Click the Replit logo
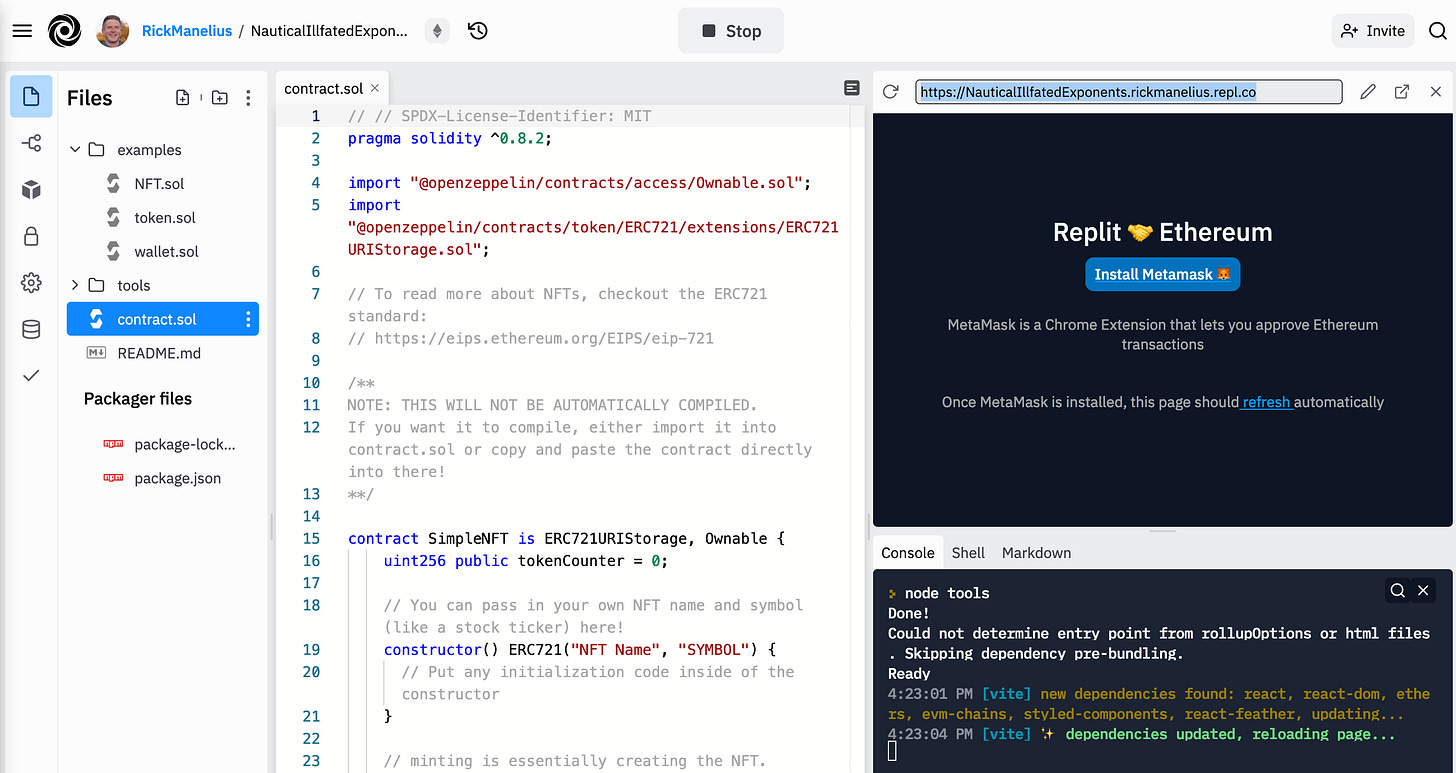1456x773 pixels. [x=65, y=31]
